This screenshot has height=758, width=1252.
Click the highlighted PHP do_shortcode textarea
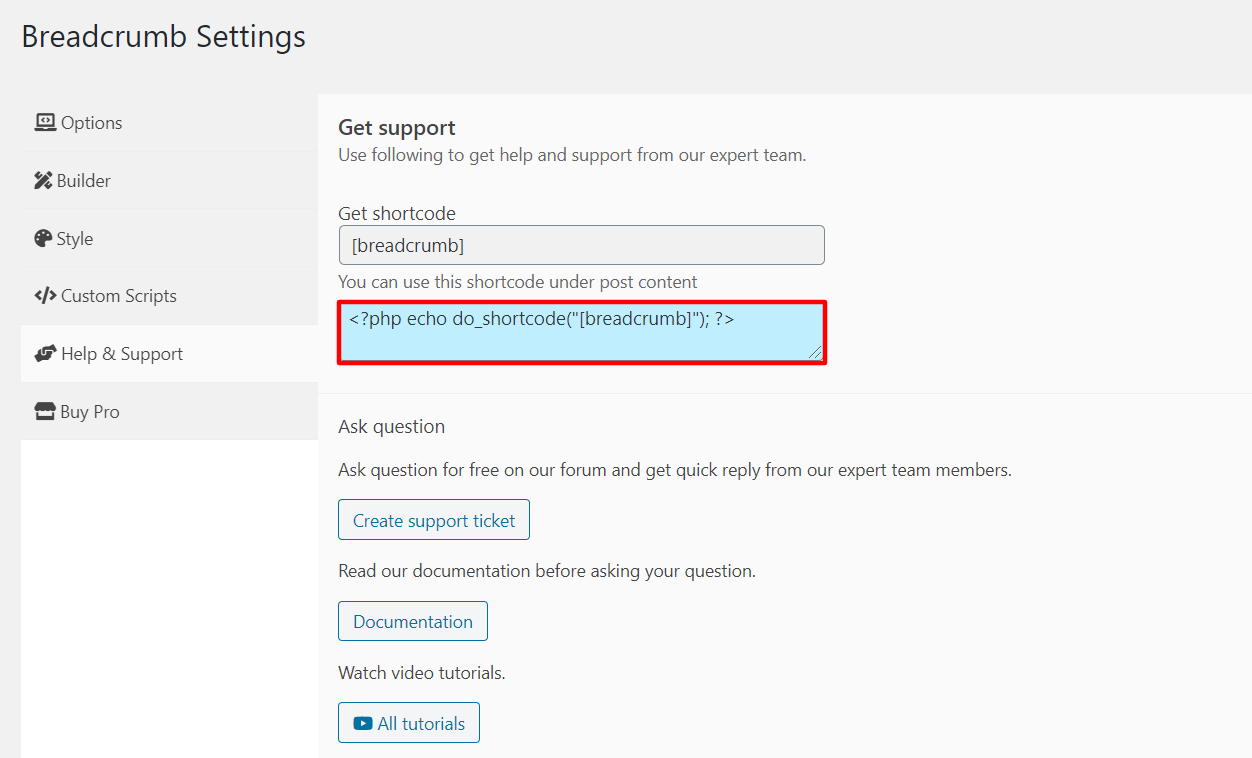pyautogui.click(x=581, y=330)
